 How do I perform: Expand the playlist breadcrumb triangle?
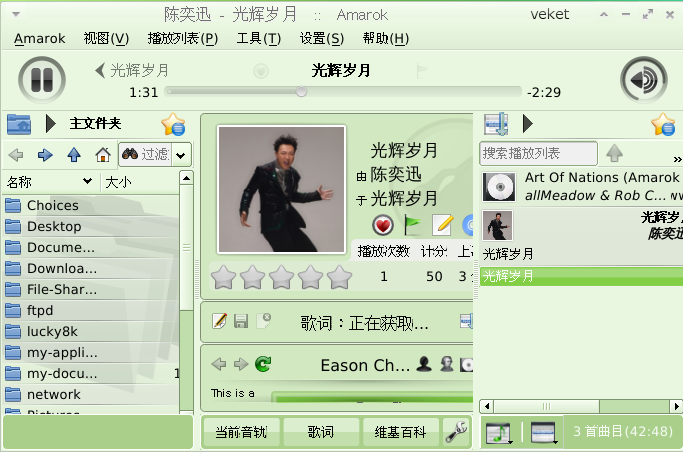(527, 124)
